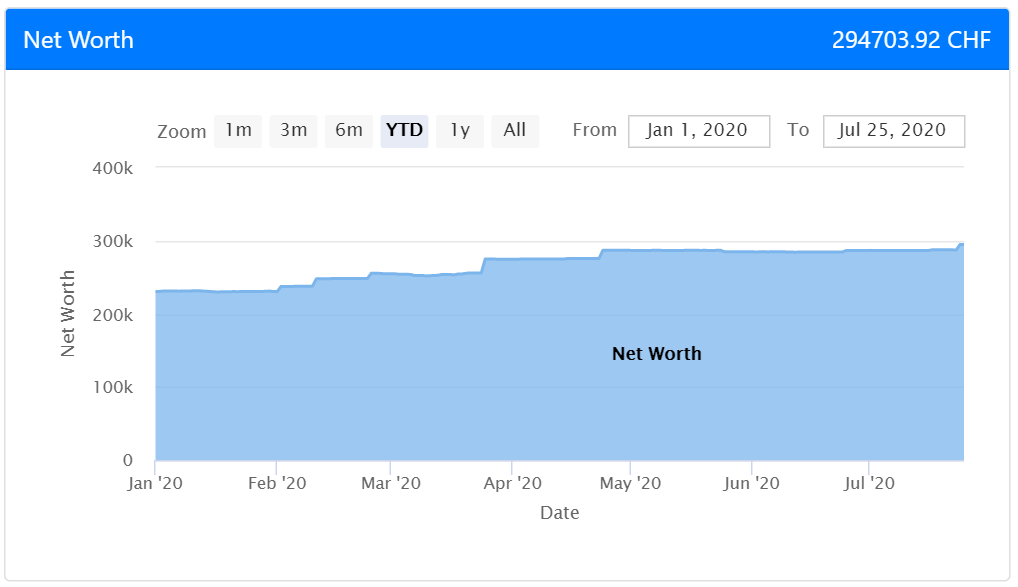Click the Jun '20 axis label

click(751, 483)
